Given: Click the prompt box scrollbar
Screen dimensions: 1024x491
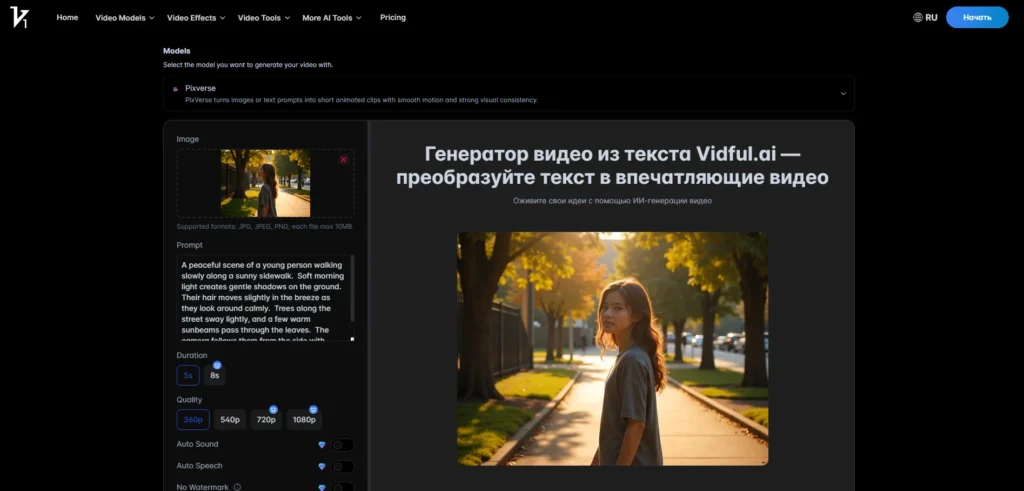Looking at the screenshot, I should pos(353,287).
